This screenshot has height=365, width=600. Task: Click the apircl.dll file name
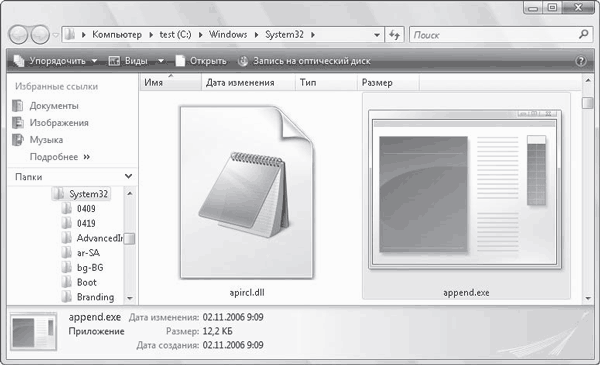pos(247,293)
